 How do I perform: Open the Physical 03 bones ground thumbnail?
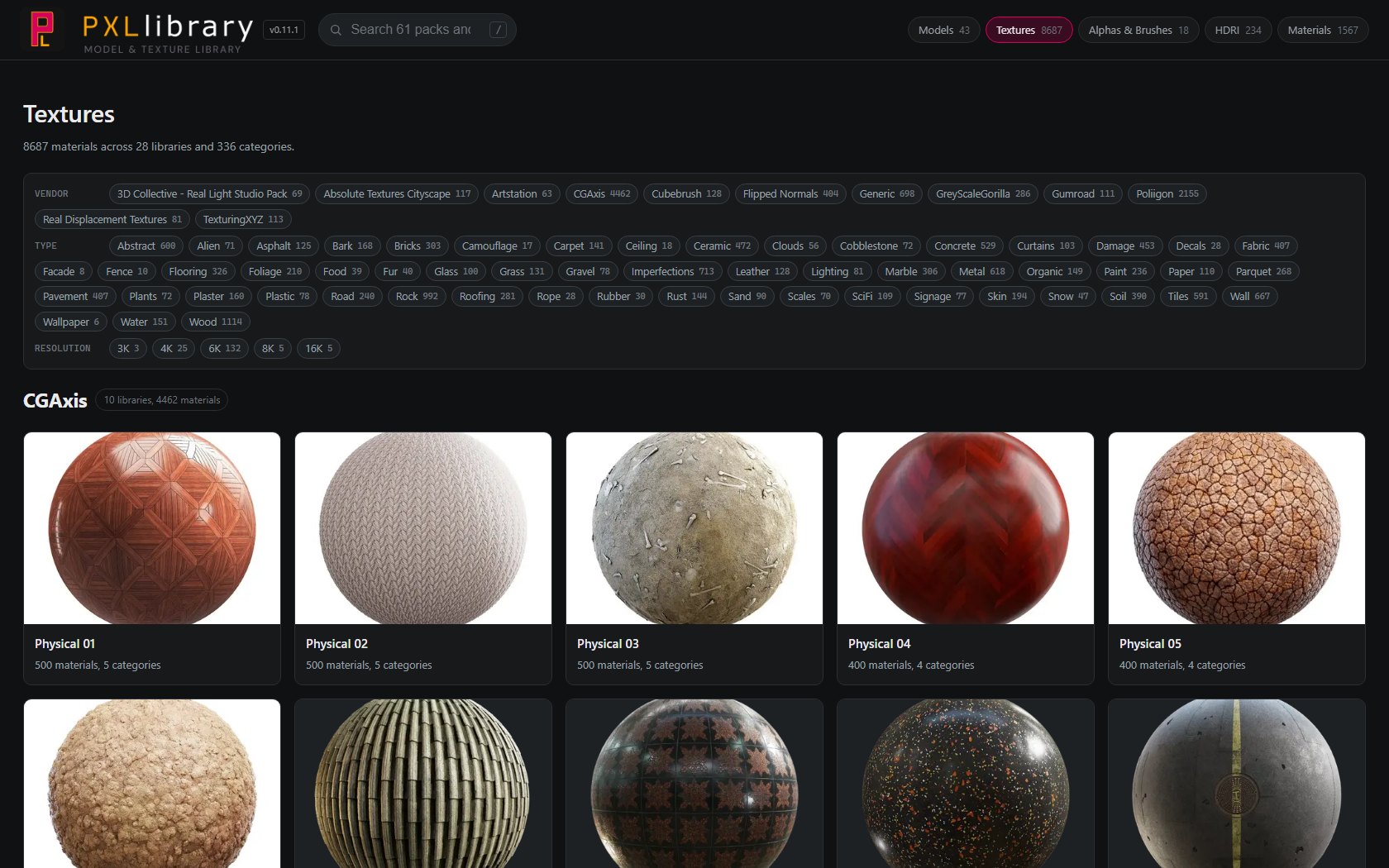[x=694, y=528]
